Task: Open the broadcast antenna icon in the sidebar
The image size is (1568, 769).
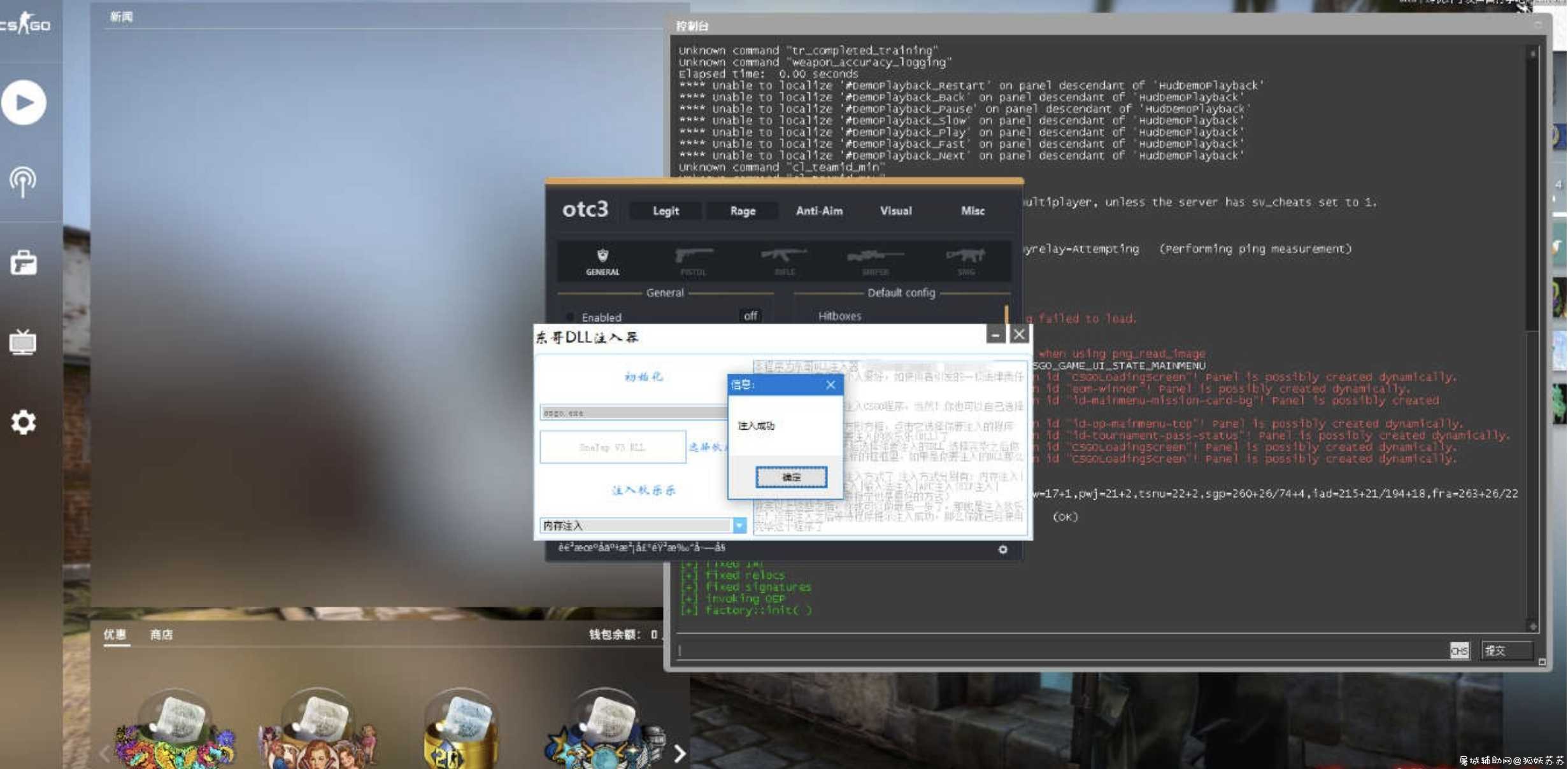Action: [x=23, y=182]
